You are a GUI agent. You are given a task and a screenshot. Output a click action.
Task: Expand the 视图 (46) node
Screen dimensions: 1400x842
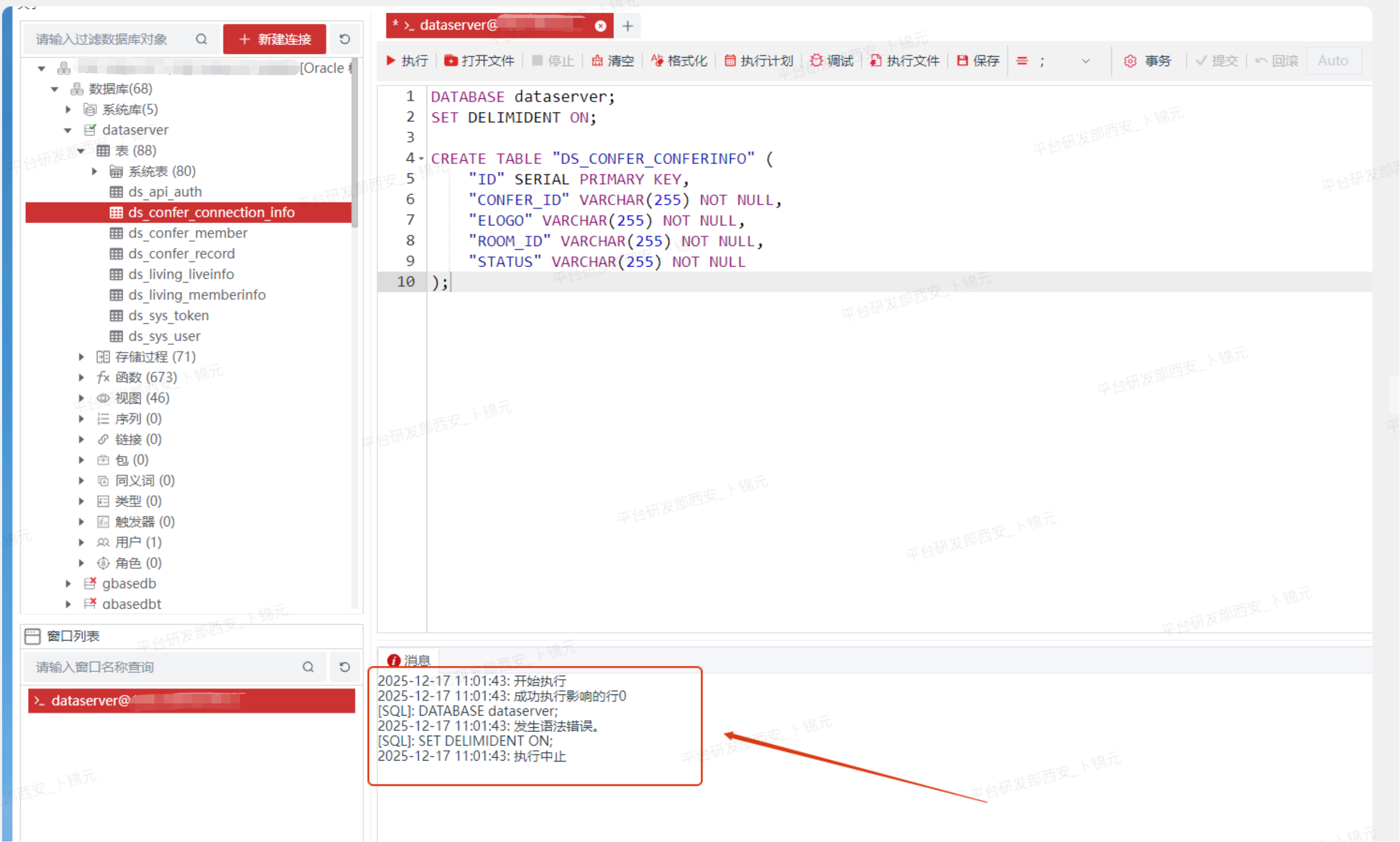pyautogui.click(x=81, y=398)
